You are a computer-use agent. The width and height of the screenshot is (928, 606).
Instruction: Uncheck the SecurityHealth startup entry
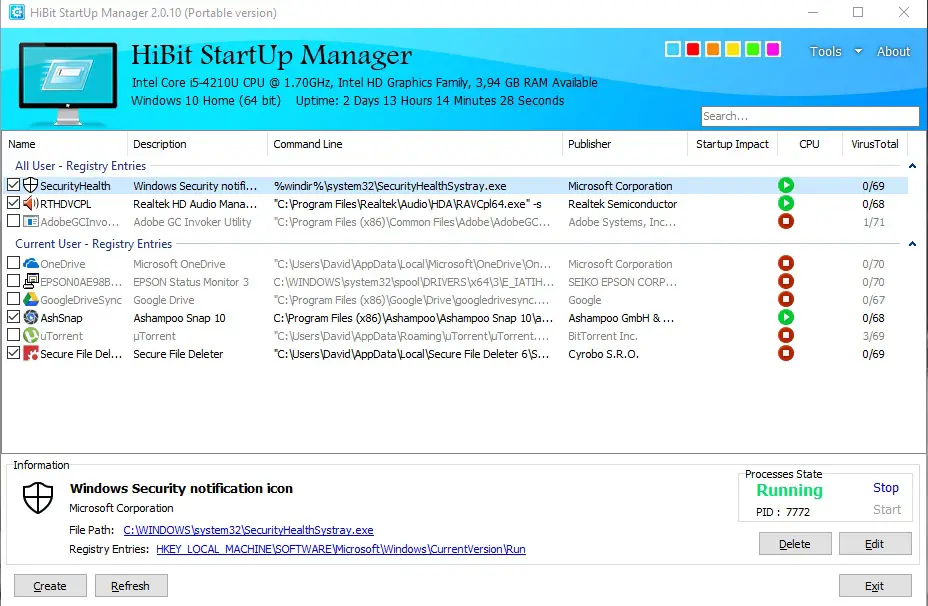click(13, 186)
